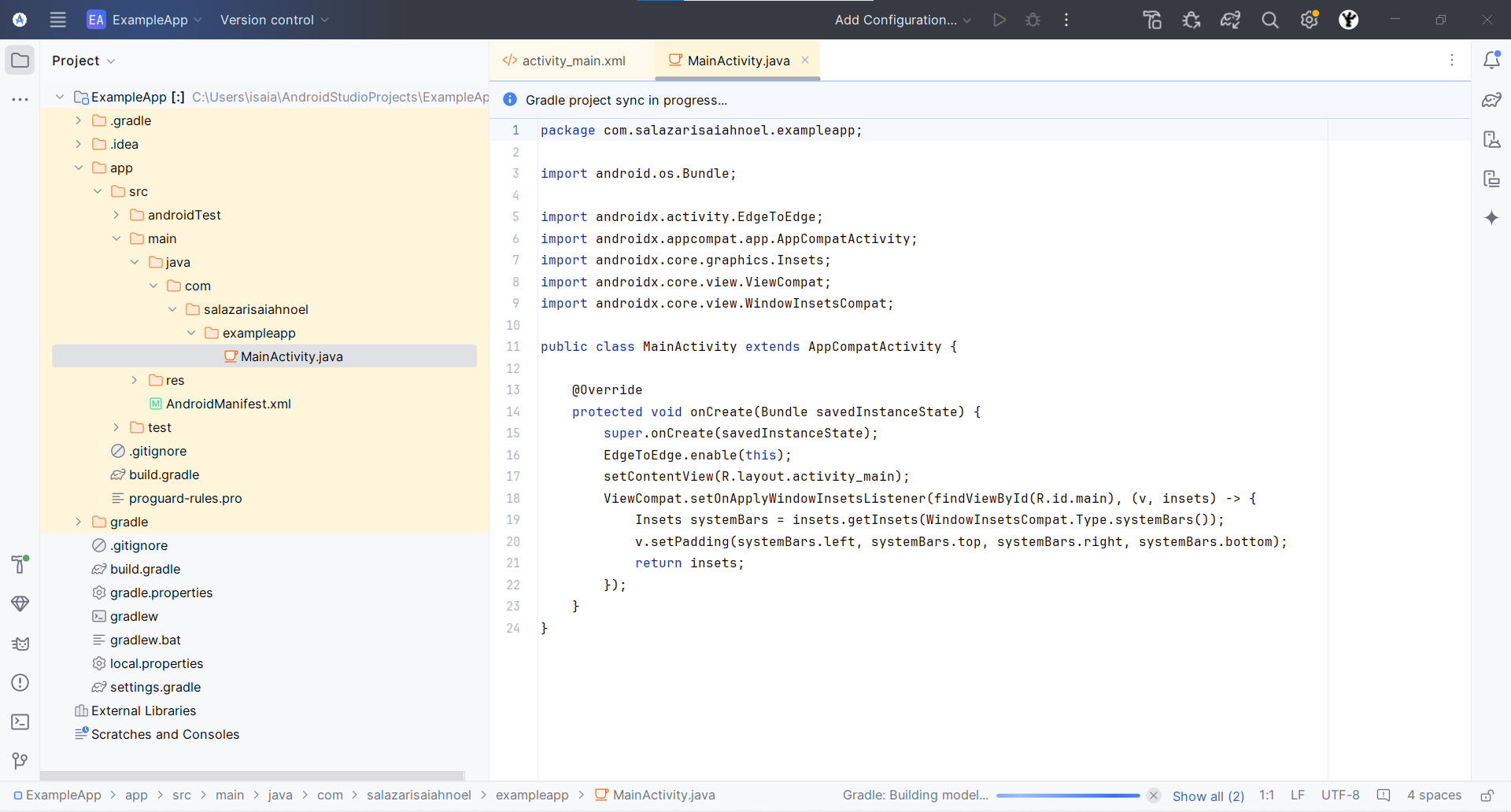Open the Version control dropdown
Screen dimensions: 1511x812
click(x=274, y=20)
